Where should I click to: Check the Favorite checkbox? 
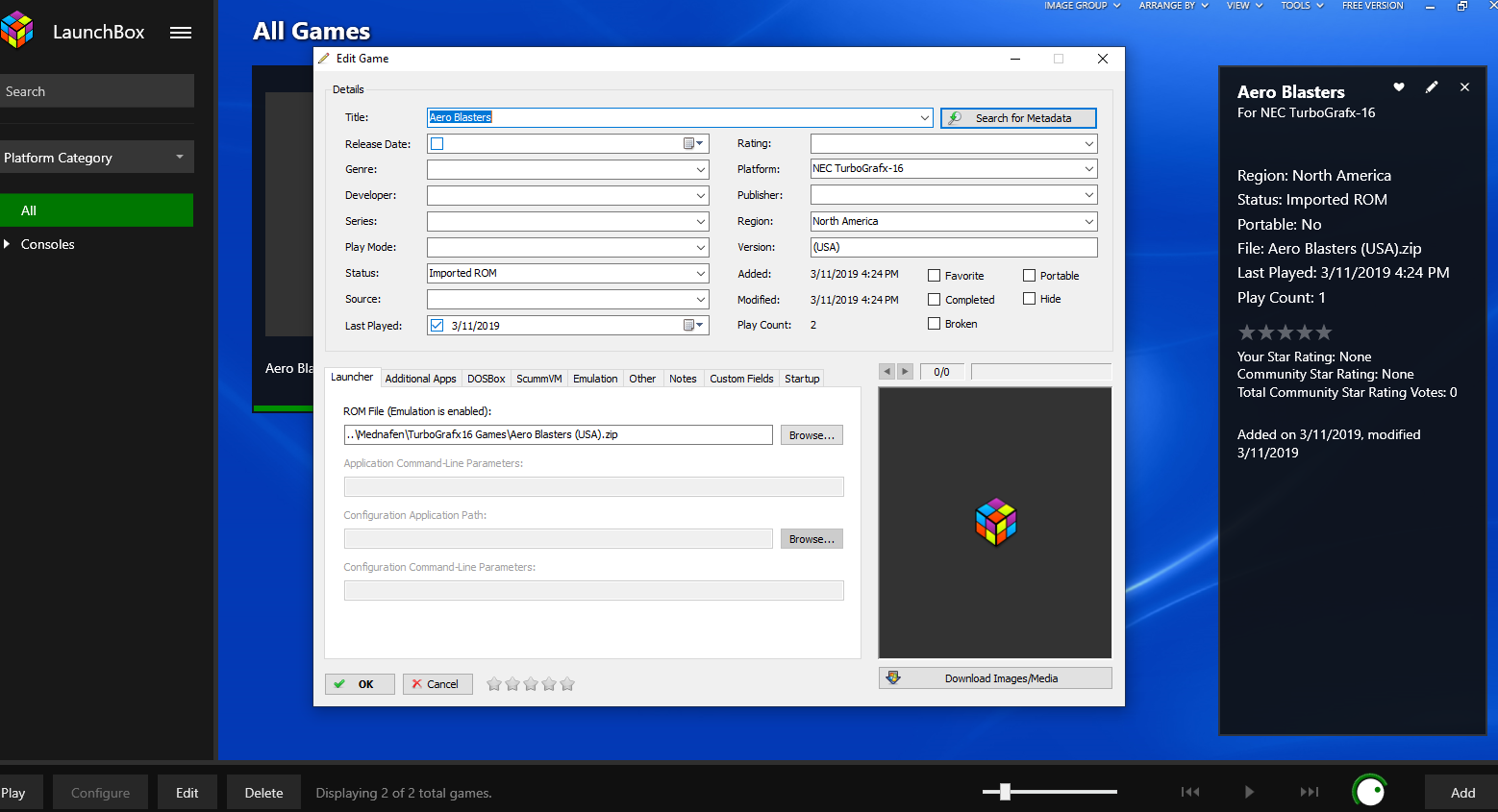[934, 276]
